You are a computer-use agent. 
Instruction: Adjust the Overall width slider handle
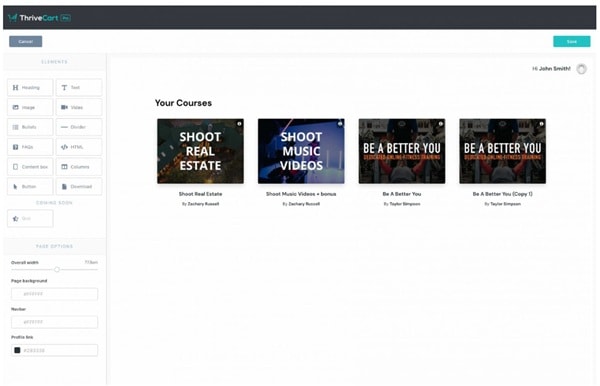57,269
